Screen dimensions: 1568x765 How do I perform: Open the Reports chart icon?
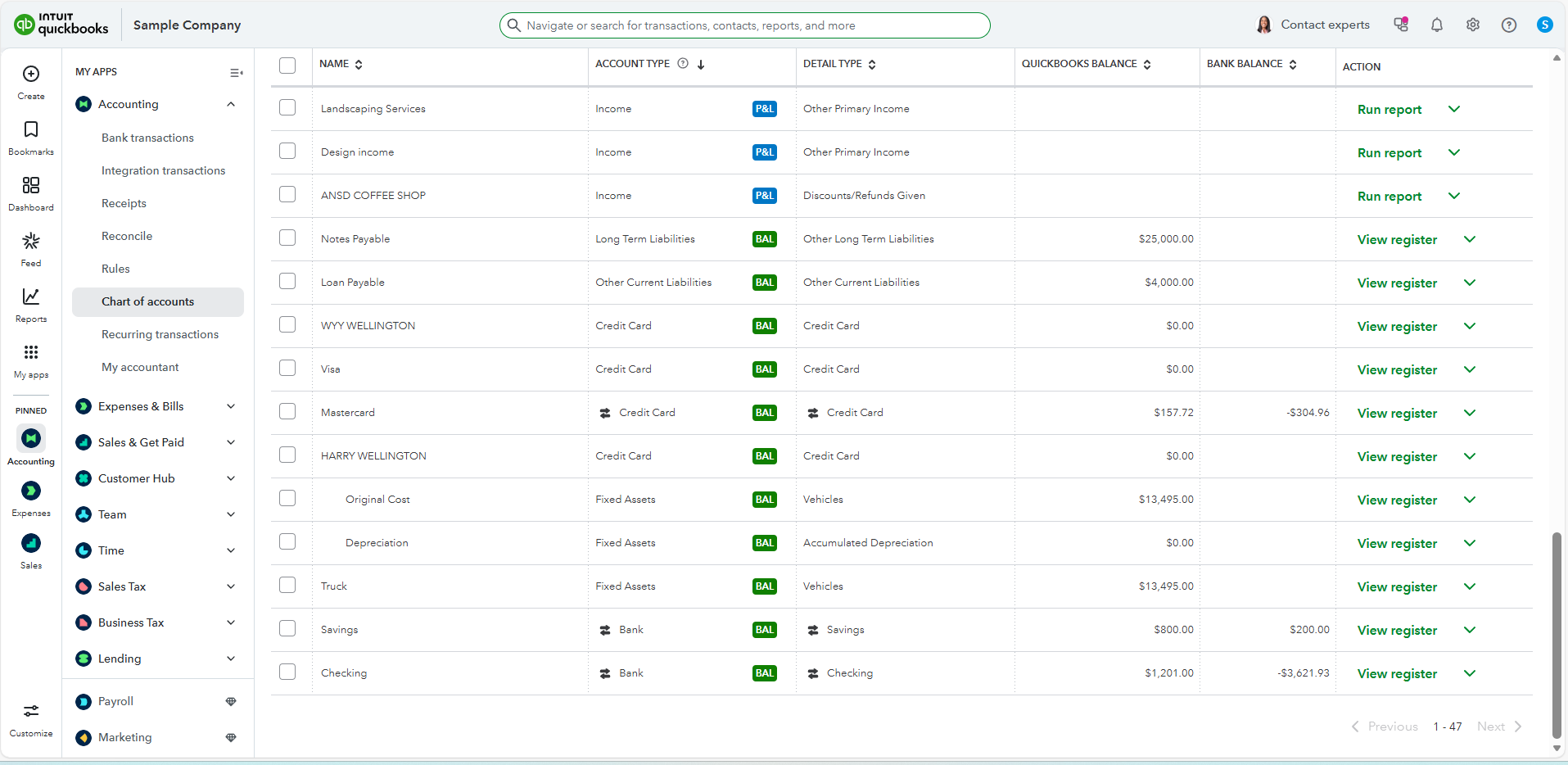click(31, 297)
